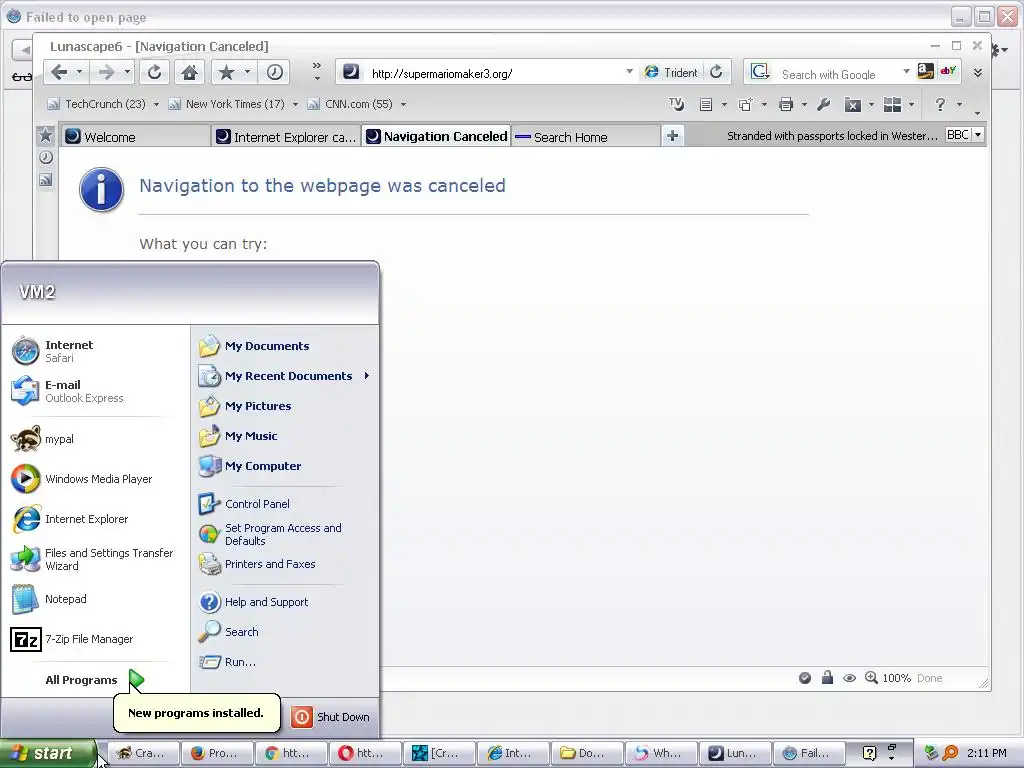Click the lock security icon in status bar
1024x768 pixels.
coord(827,677)
